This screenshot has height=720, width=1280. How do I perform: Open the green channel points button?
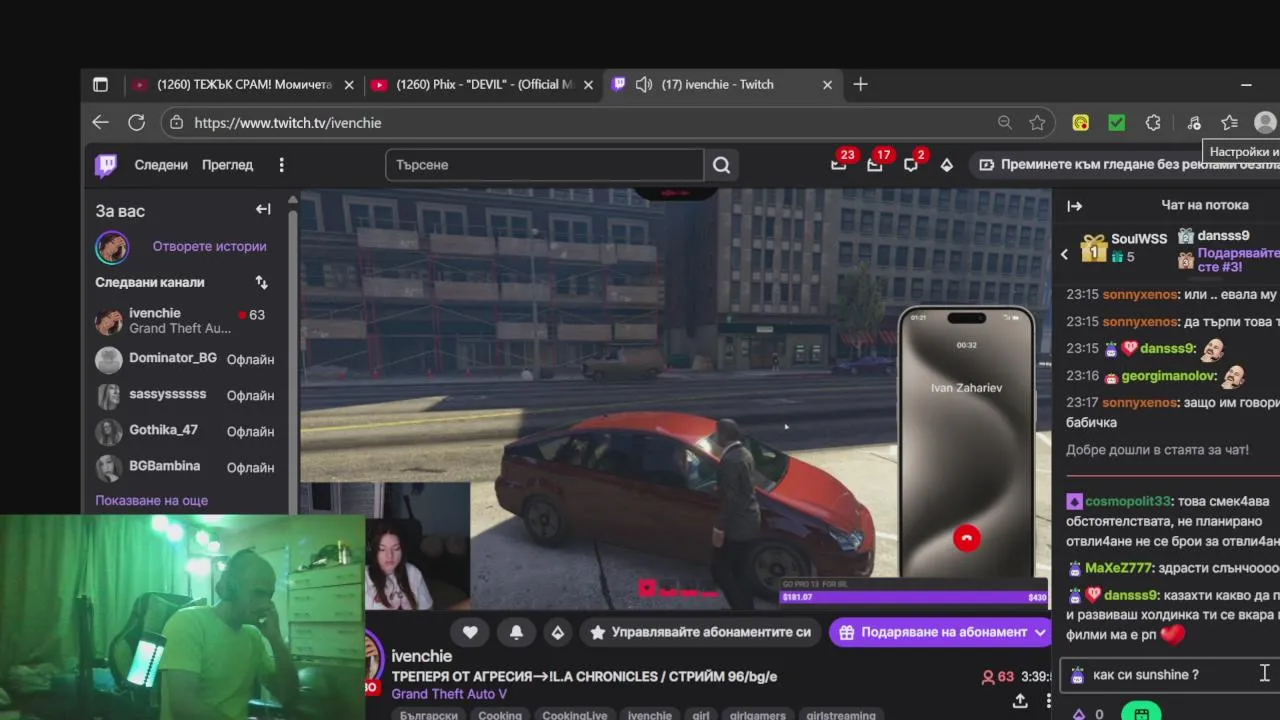point(1141,713)
